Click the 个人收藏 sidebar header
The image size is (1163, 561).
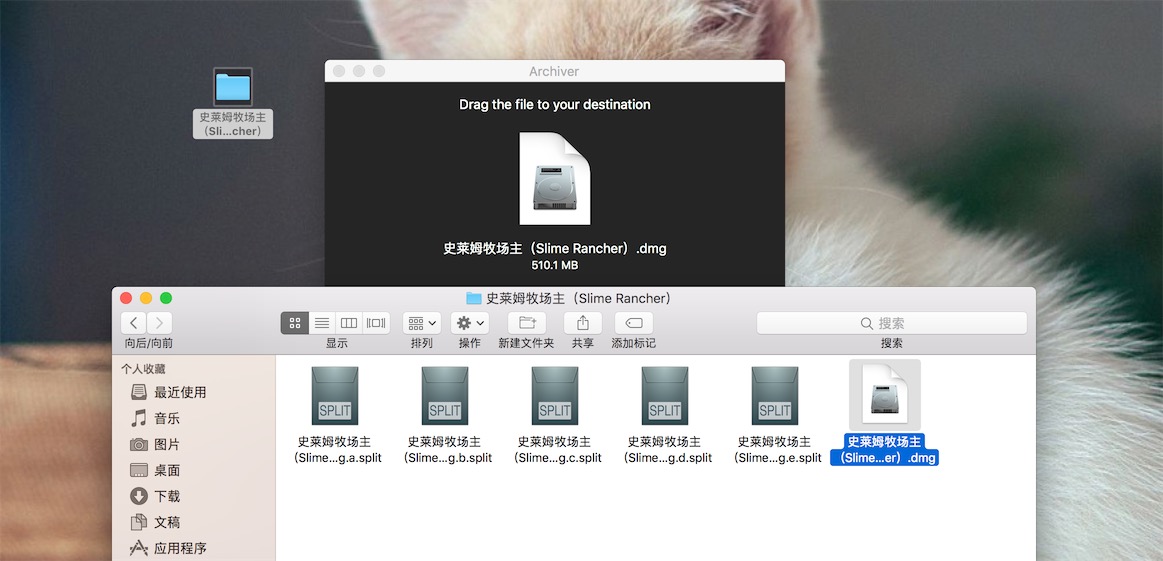144,369
